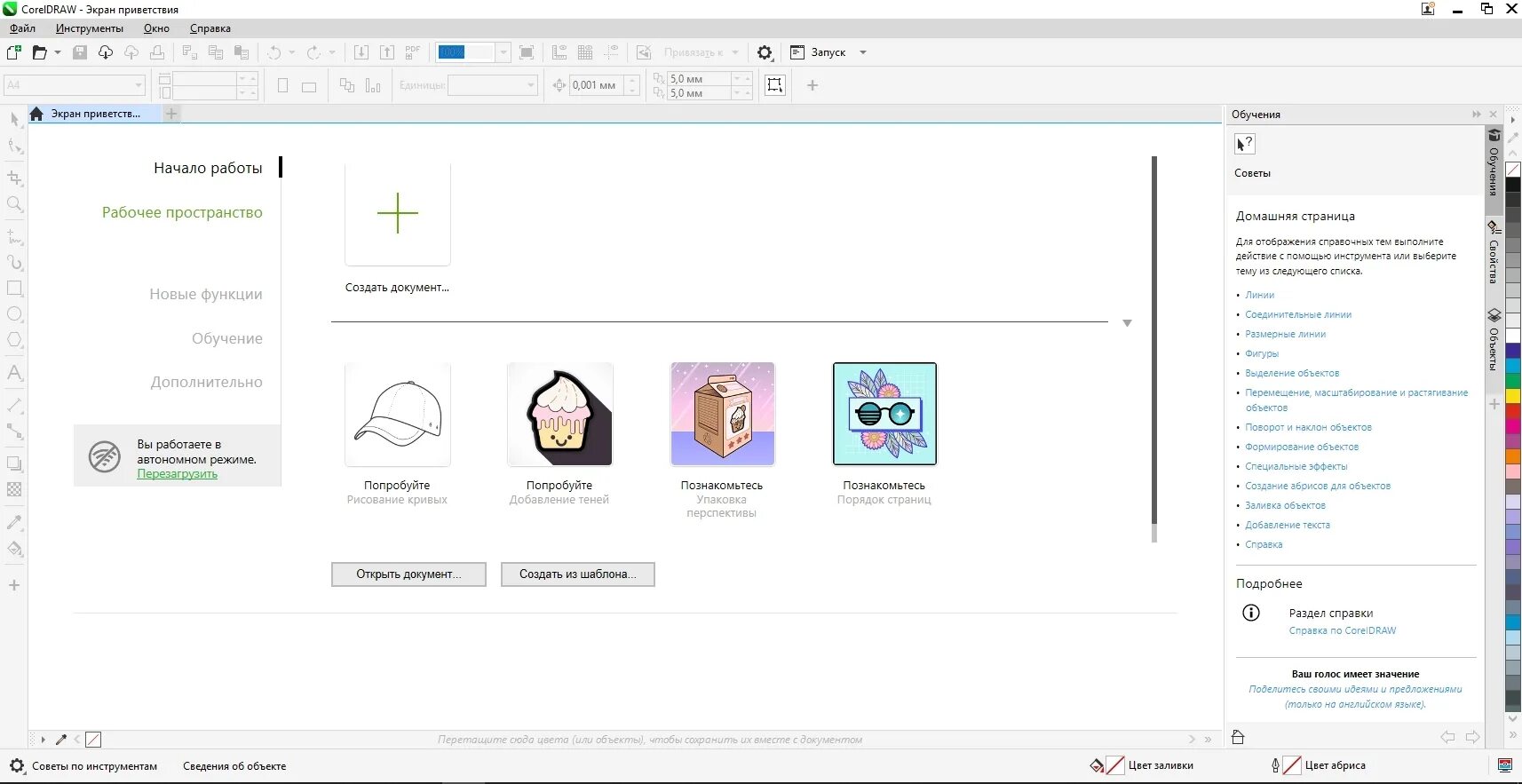Click the welcome screen vertical scrollbar
The height and width of the screenshot is (784, 1522).
1154,349
